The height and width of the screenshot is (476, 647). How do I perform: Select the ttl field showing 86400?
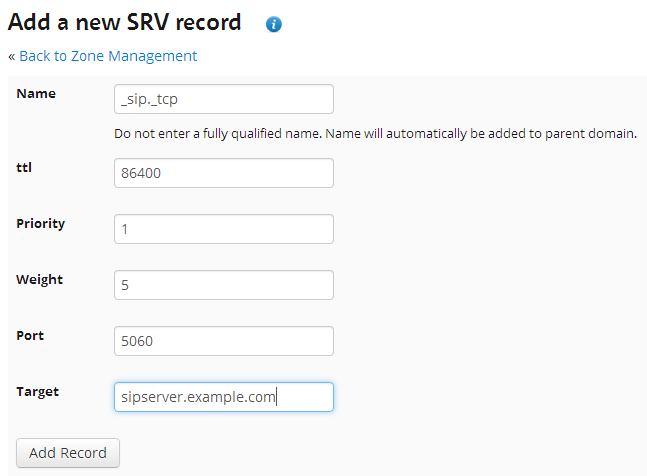[224, 173]
